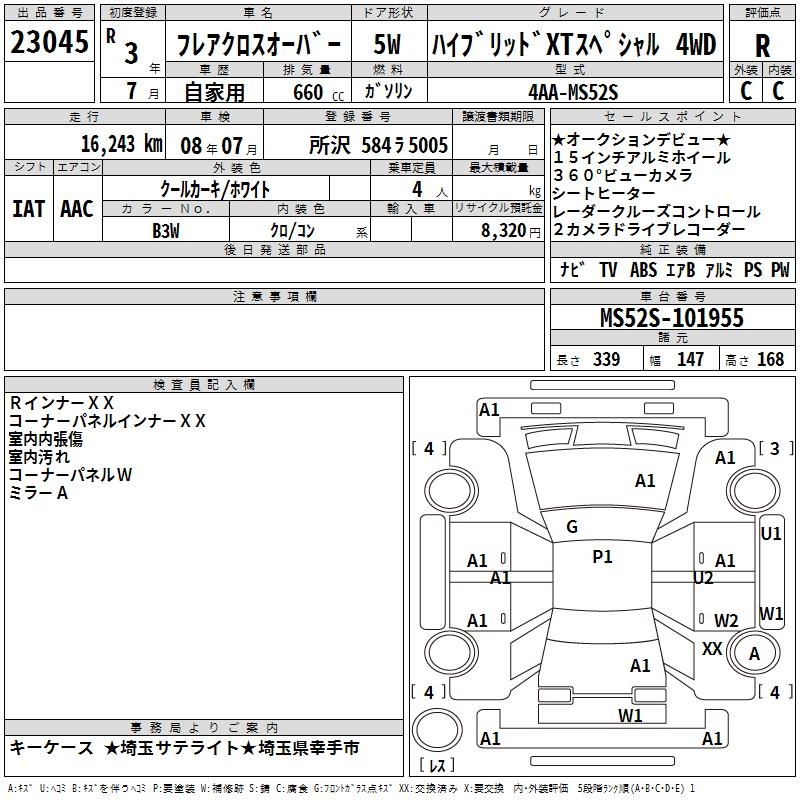Select lot number 23045
The image size is (800, 800).
[x=49, y=42]
